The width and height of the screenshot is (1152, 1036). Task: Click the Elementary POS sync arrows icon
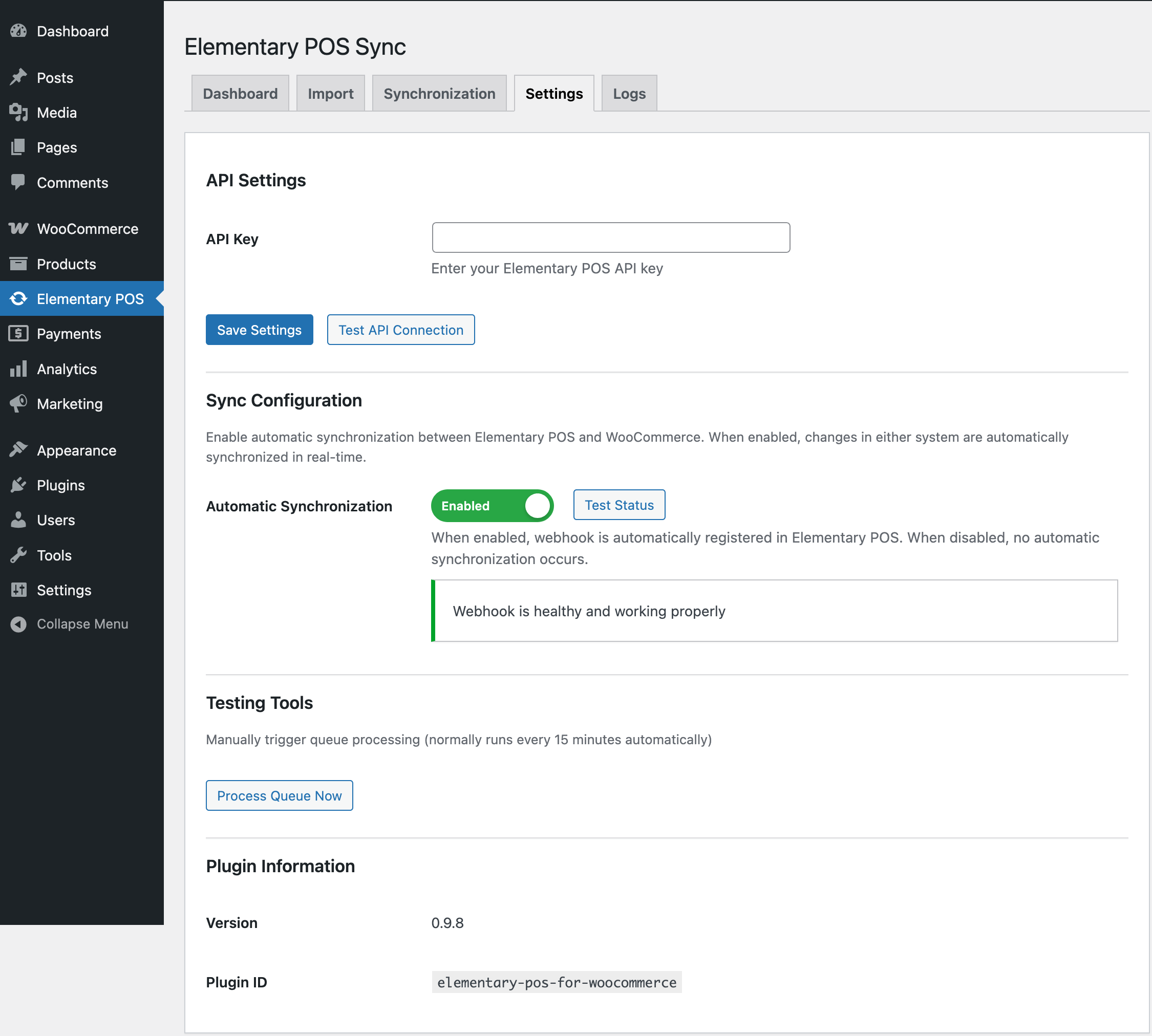18,299
